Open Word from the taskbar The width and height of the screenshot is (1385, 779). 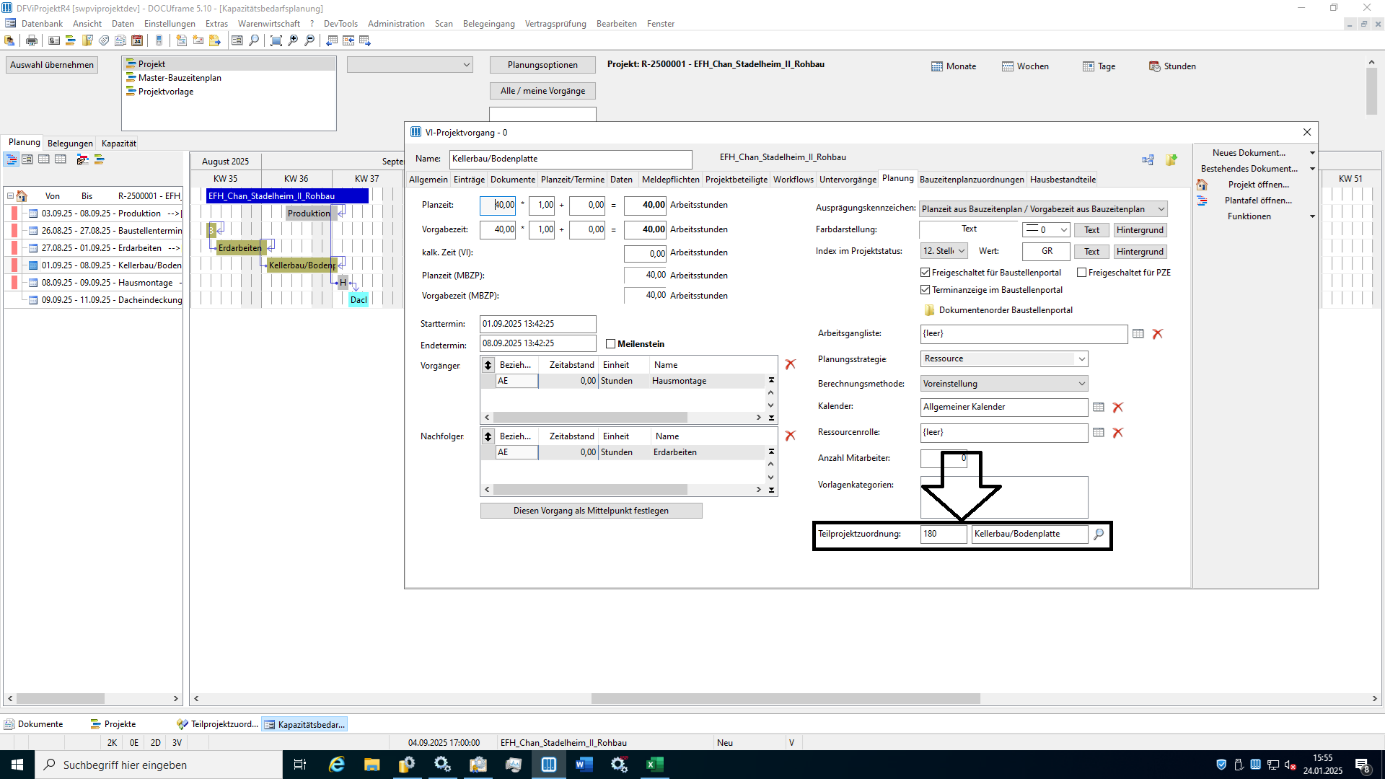click(584, 765)
